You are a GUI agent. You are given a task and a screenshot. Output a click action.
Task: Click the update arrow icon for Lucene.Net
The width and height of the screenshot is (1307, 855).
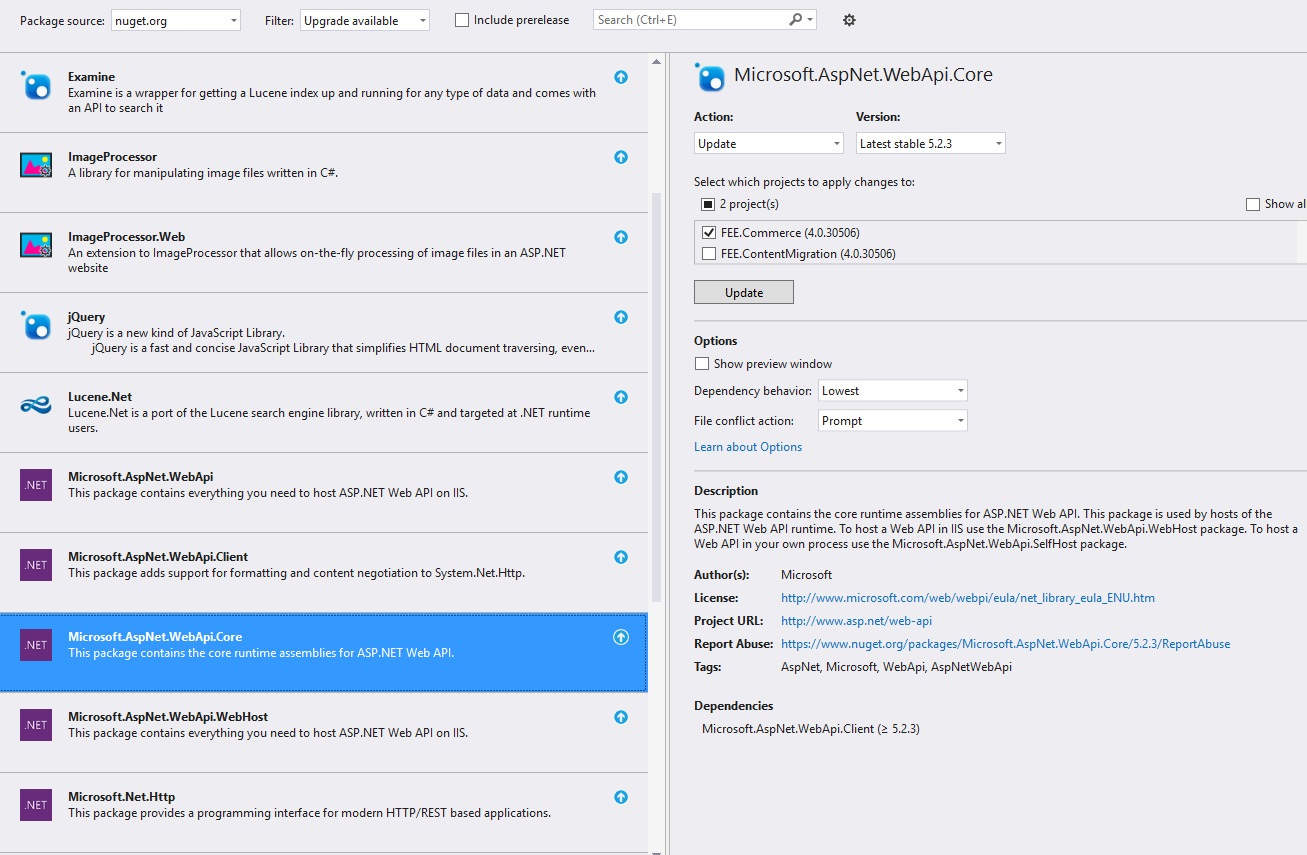pyautogui.click(x=621, y=397)
